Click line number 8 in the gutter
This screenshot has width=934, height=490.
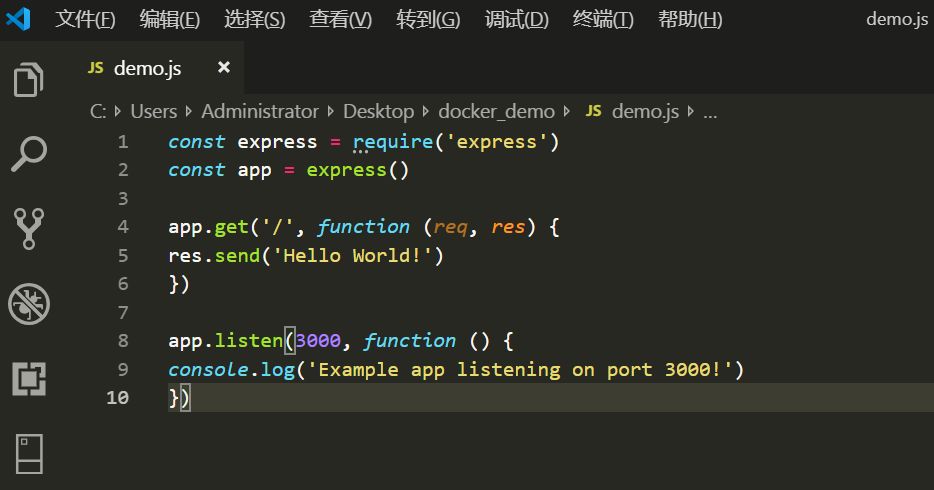pyautogui.click(x=123, y=341)
